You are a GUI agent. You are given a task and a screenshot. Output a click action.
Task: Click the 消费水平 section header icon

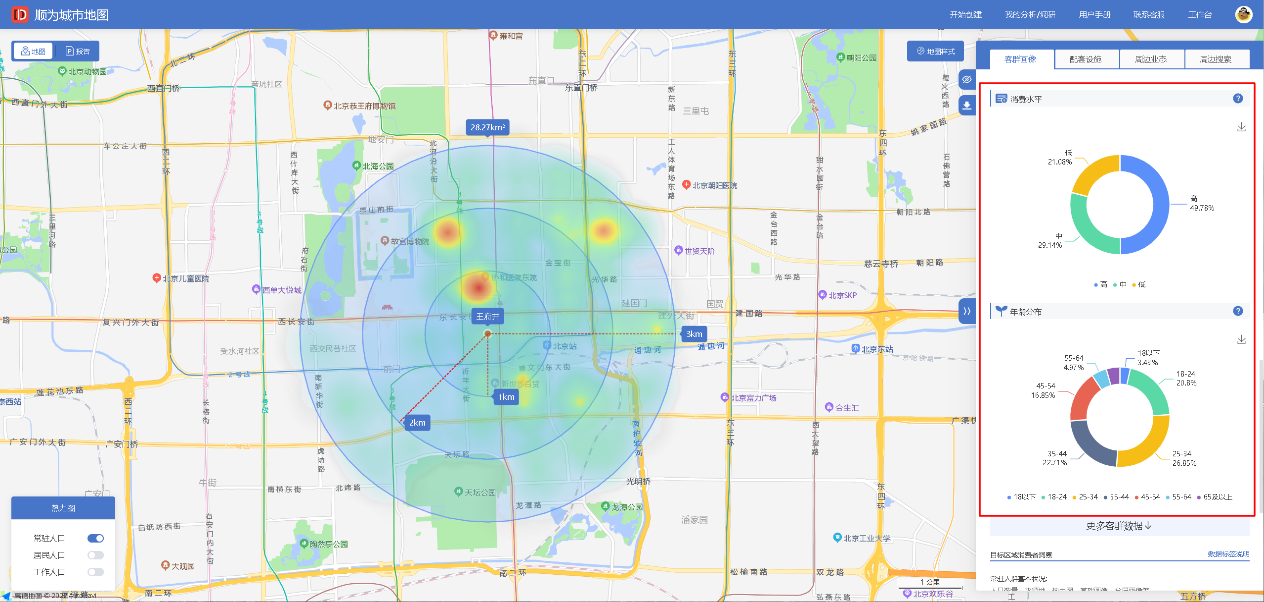pos(1001,99)
